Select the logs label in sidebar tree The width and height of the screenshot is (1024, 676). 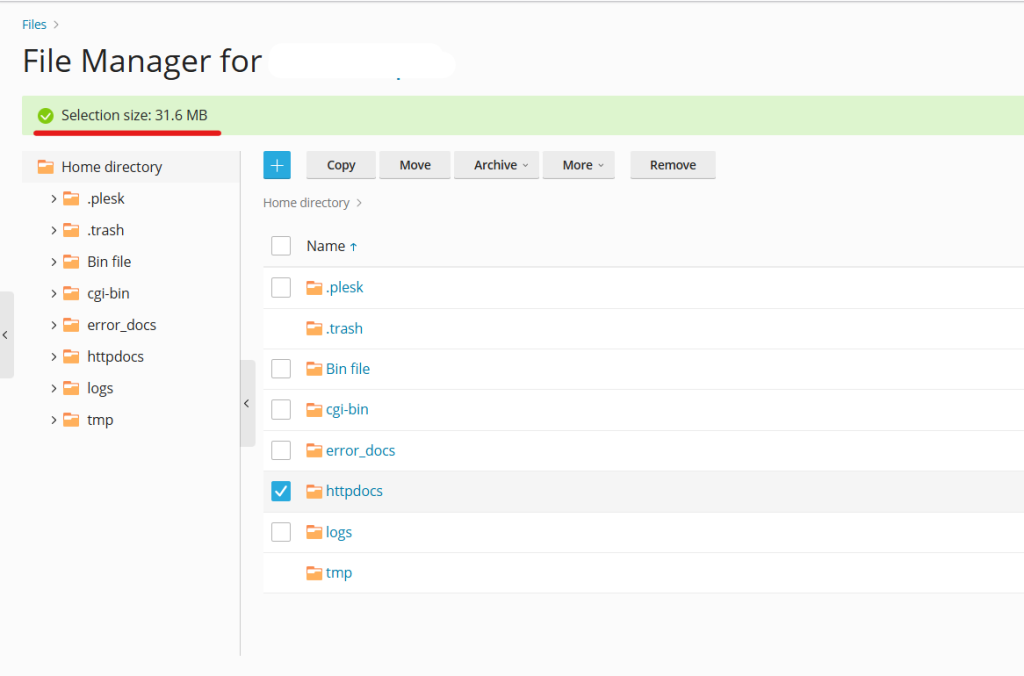(101, 389)
